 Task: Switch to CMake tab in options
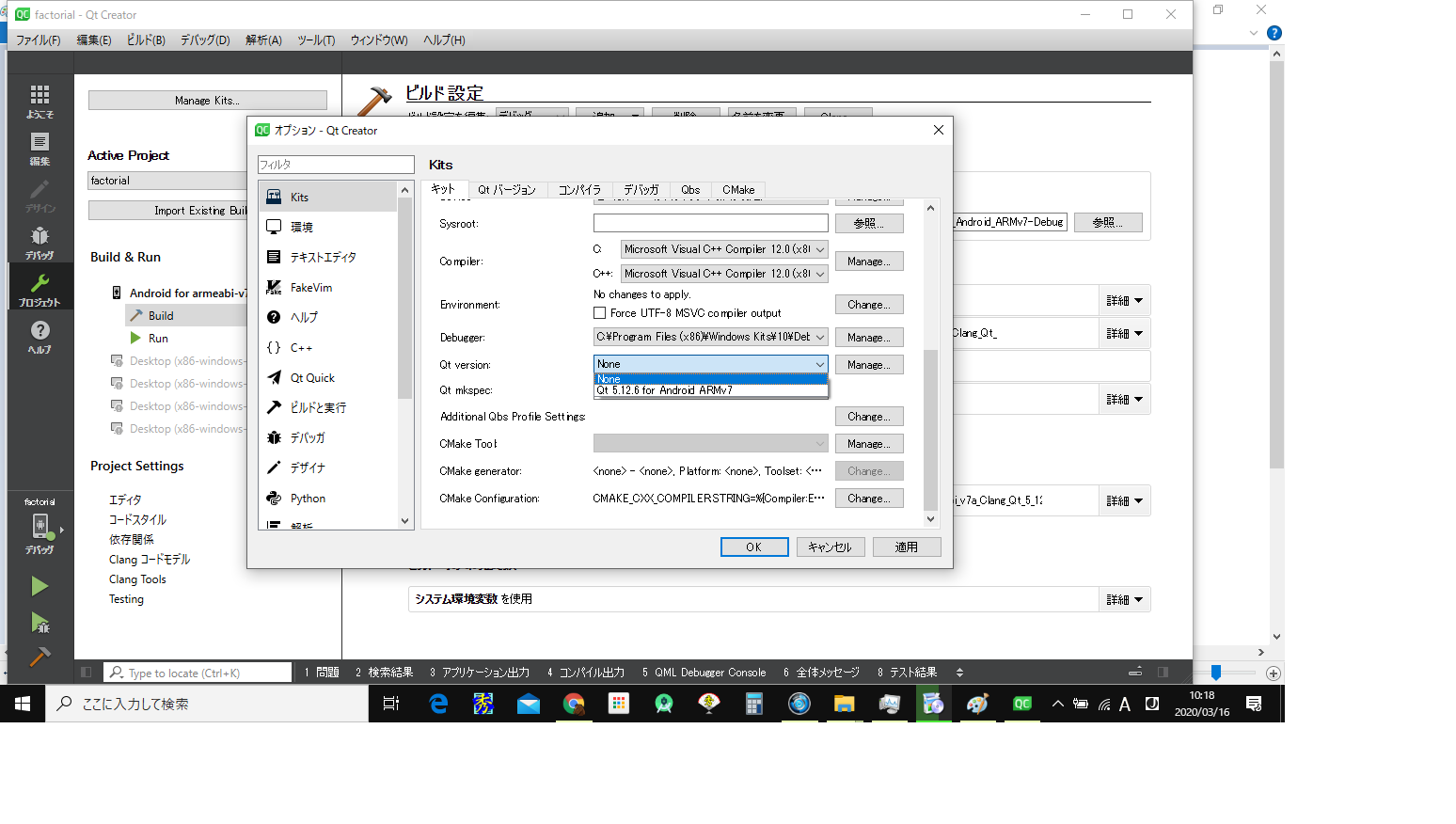(738, 190)
